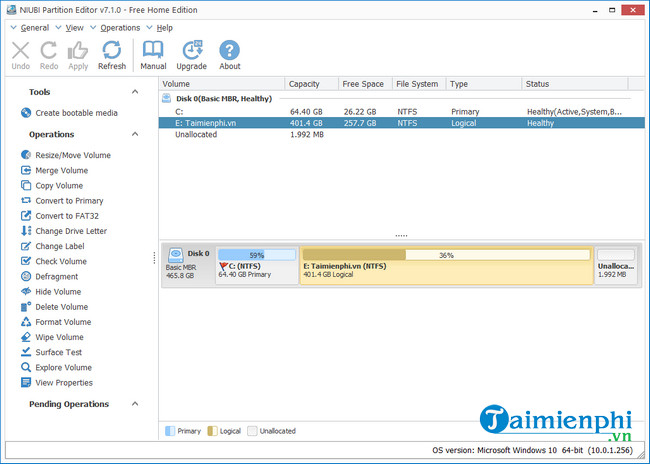The width and height of the screenshot is (650, 464).
Task: Open the Manual from the toolbar
Action: (x=153, y=51)
